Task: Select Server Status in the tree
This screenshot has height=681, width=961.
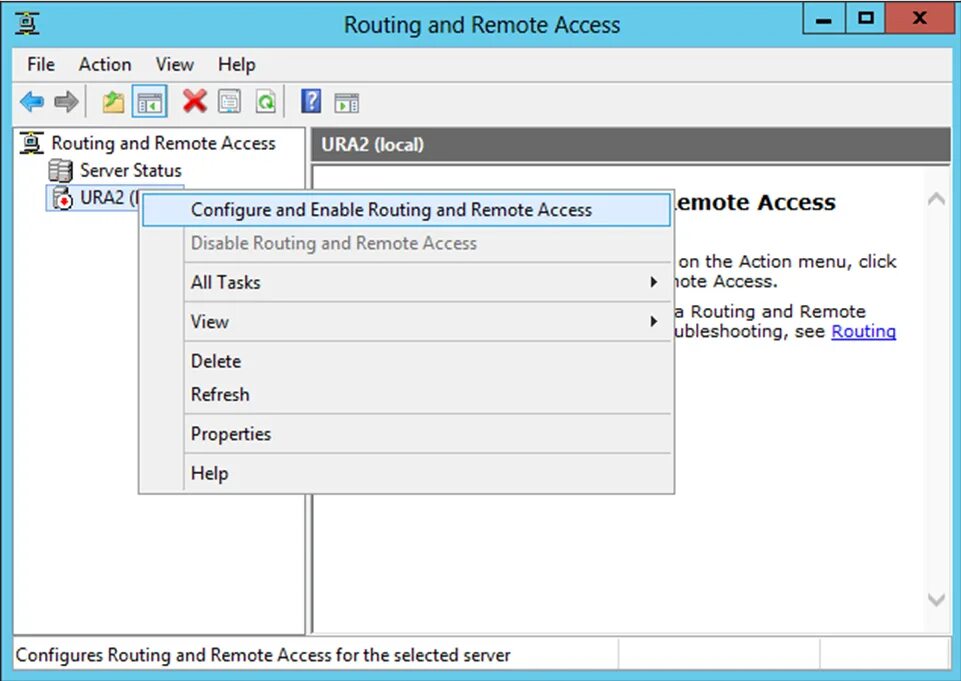Action: coord(131,170)
